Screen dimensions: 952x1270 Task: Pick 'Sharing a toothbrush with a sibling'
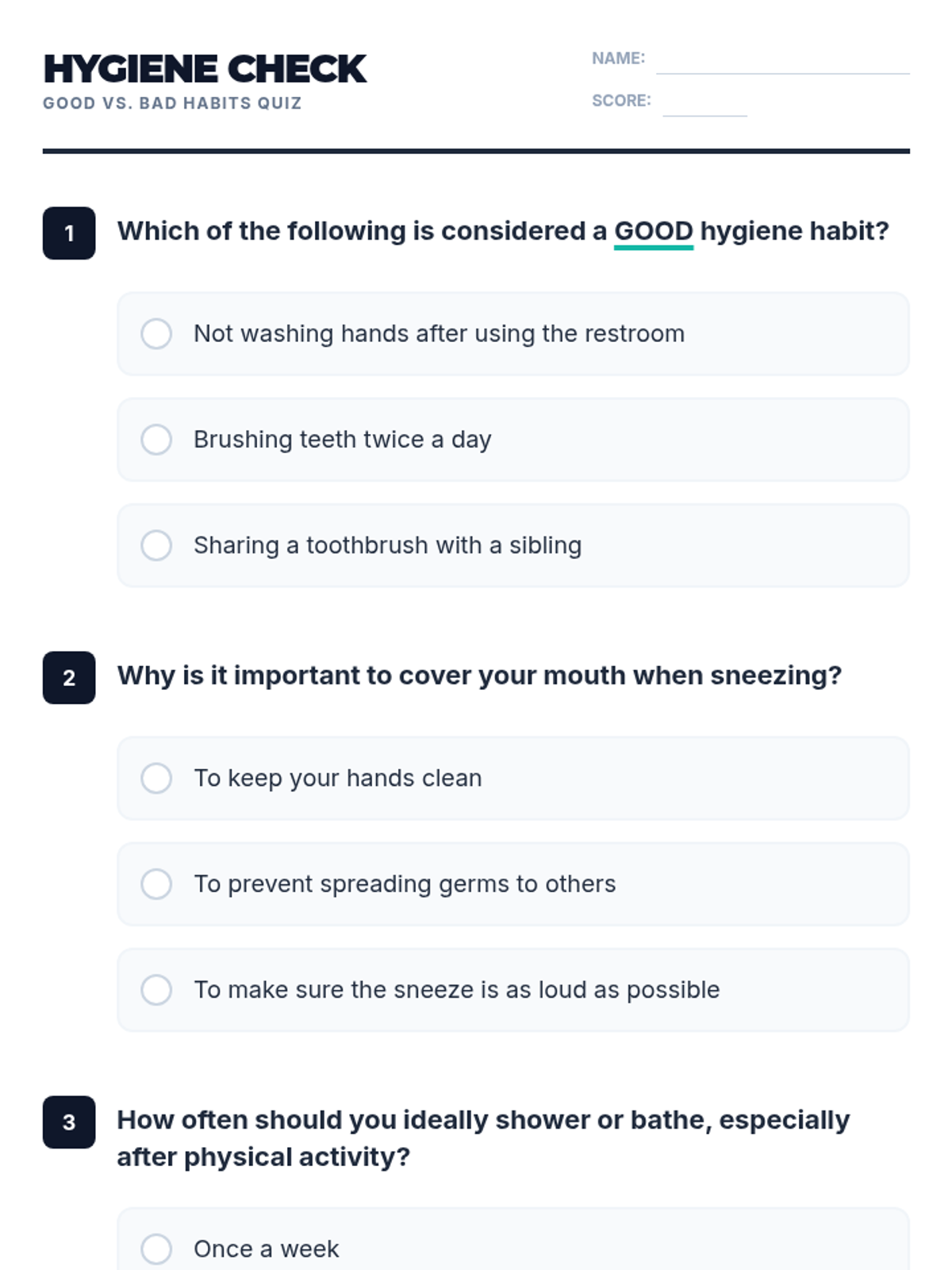point(156,545)
